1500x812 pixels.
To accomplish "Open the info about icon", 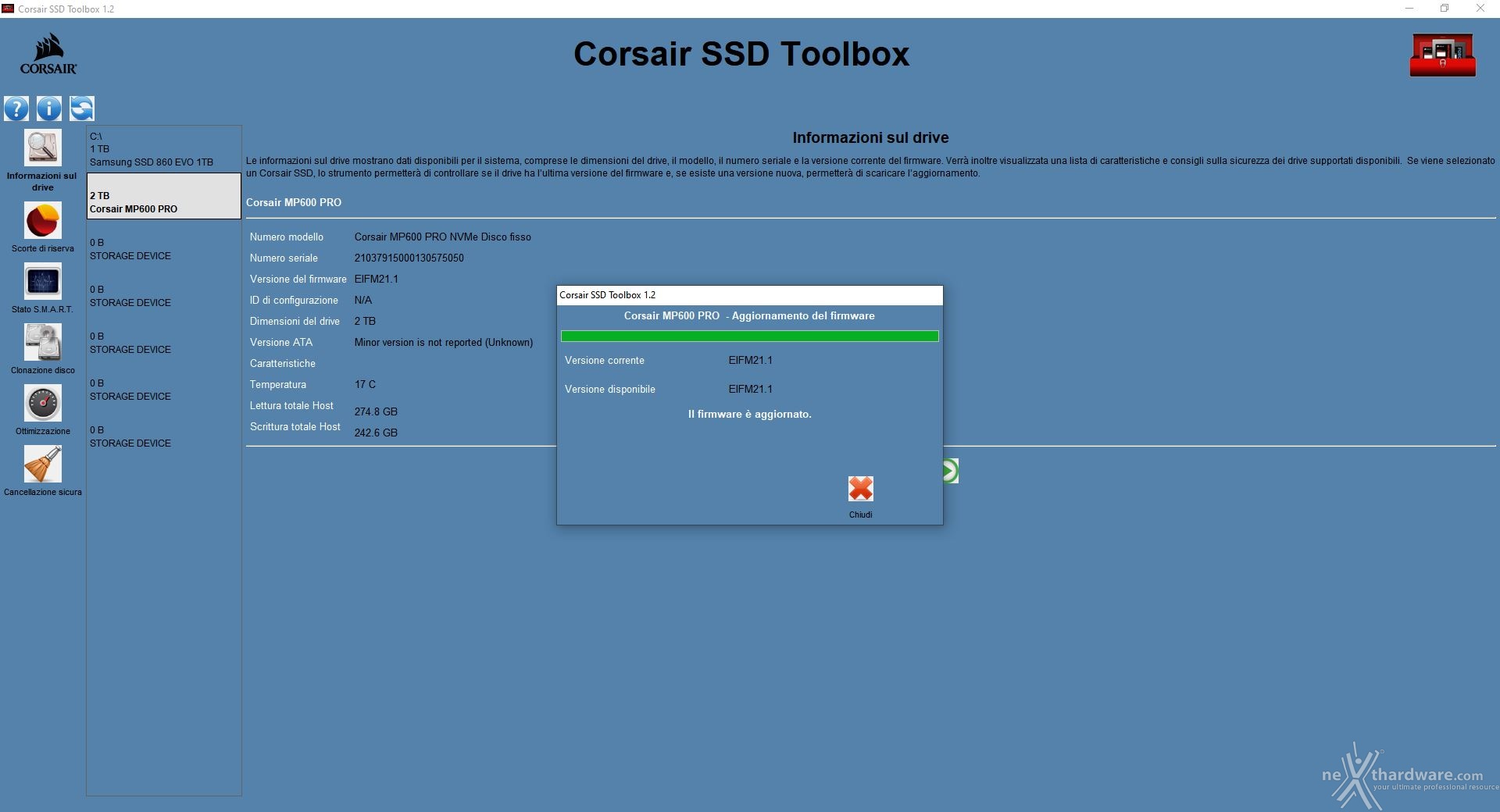I will pyautogui.click(x=48, y=109).
